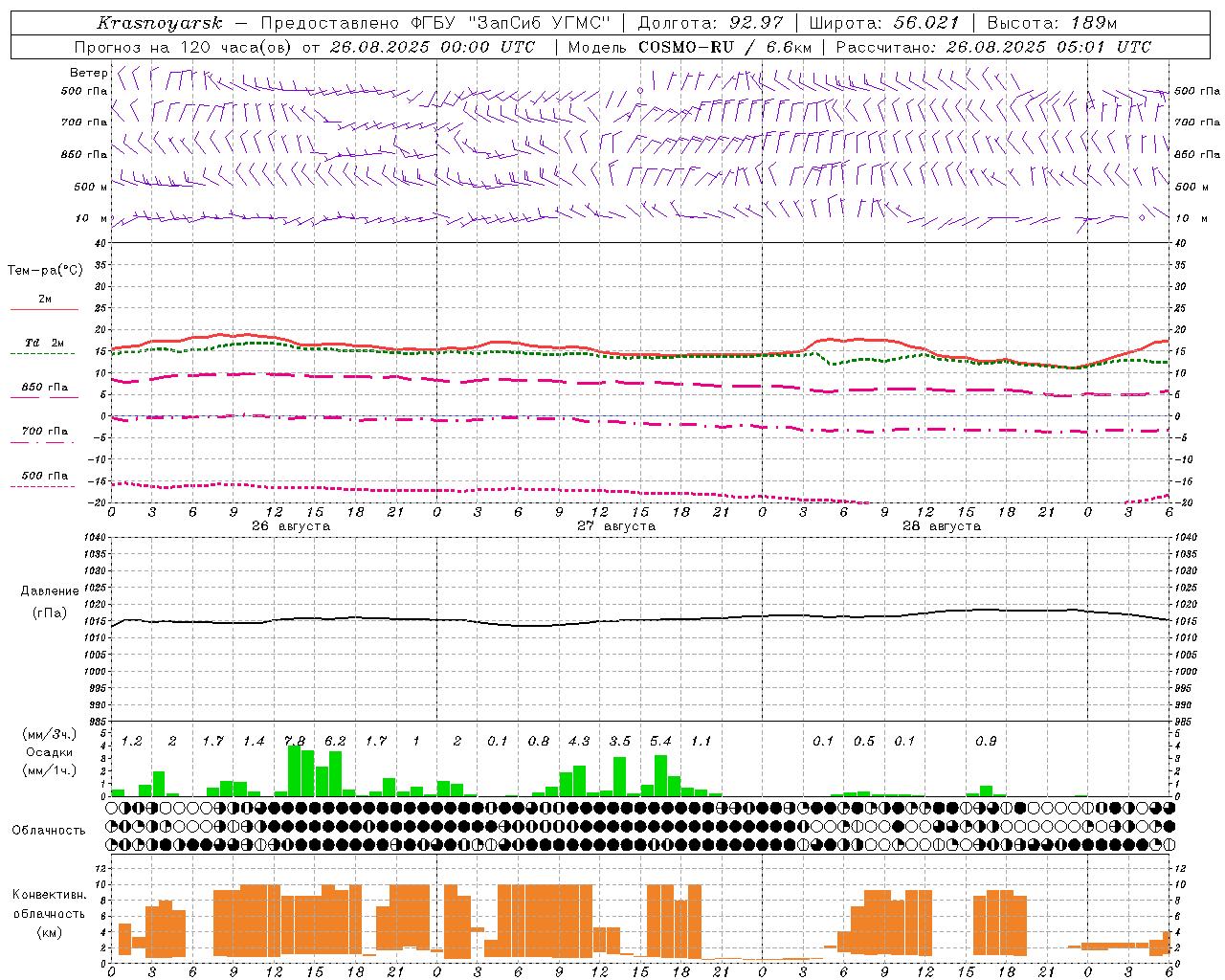
Task: Click the 1.1 precipitation total
Action: pyautogui.click(x=702, y=742)
